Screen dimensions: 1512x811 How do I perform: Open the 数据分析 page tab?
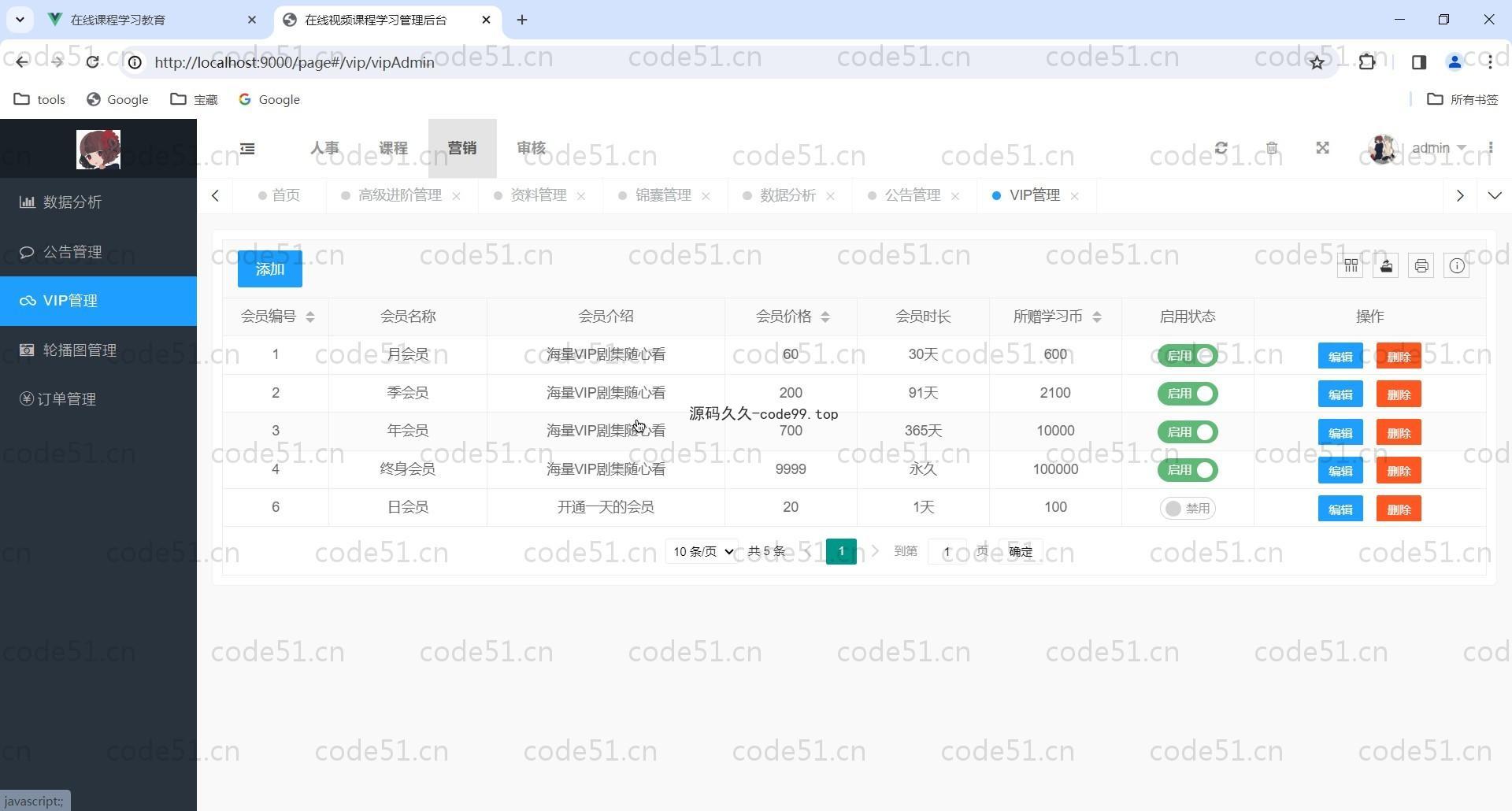click(787, 196)
